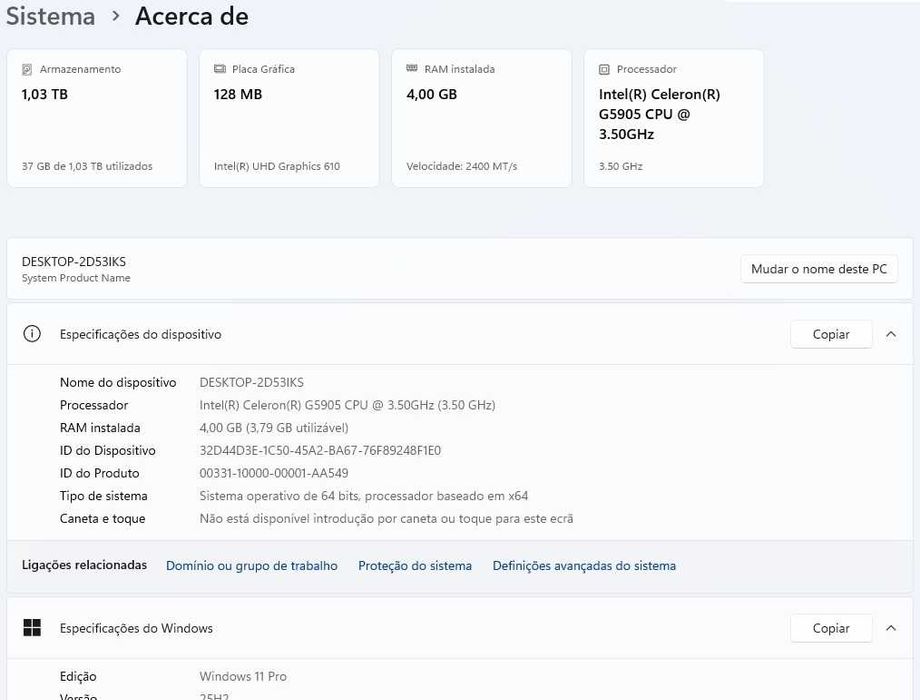
Task: Open Domínio ou grupo de trabalho
Action: pyautogui.click(x=252, y=566)
